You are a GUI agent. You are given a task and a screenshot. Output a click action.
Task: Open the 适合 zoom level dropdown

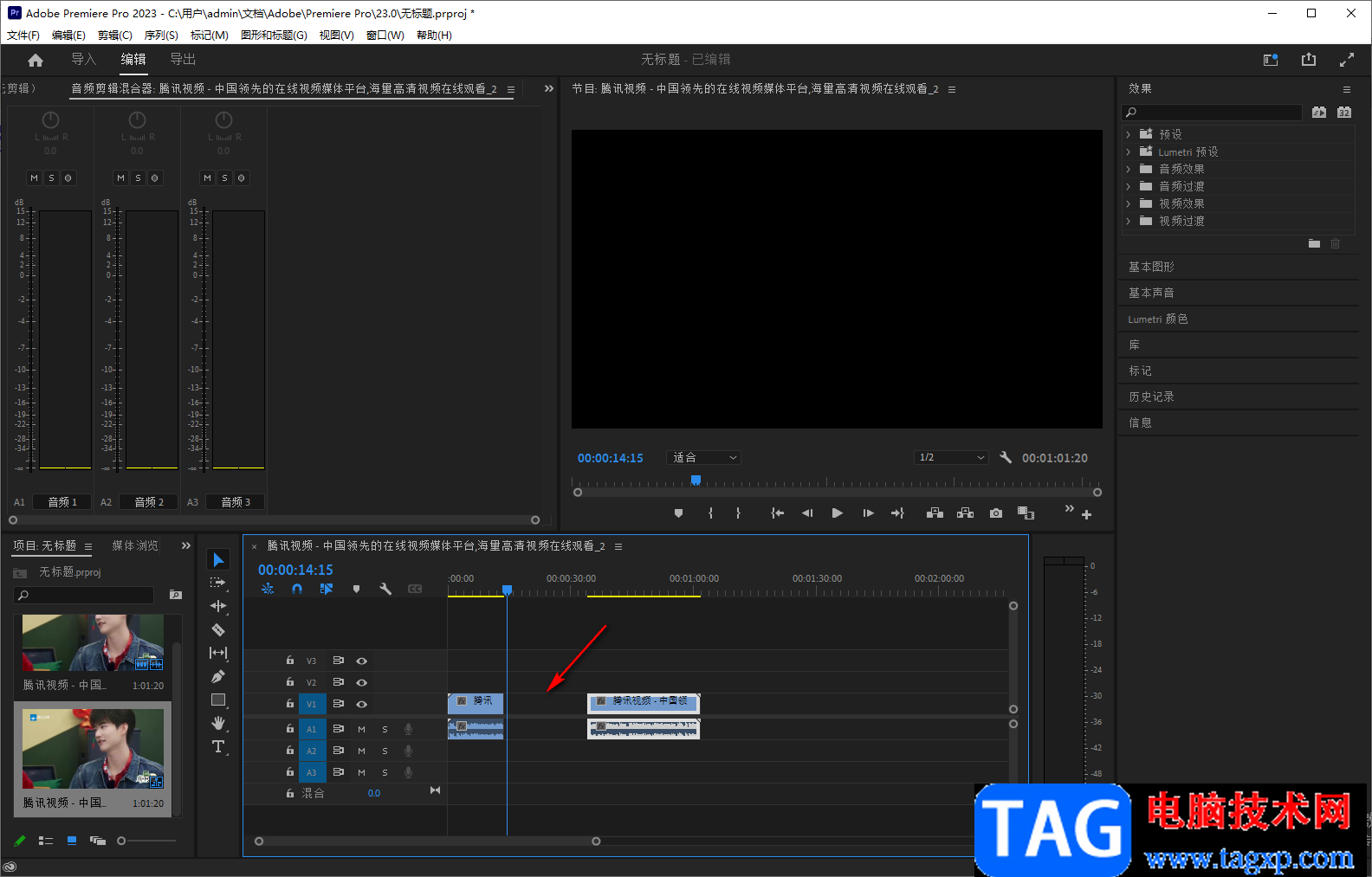[704, 457]
